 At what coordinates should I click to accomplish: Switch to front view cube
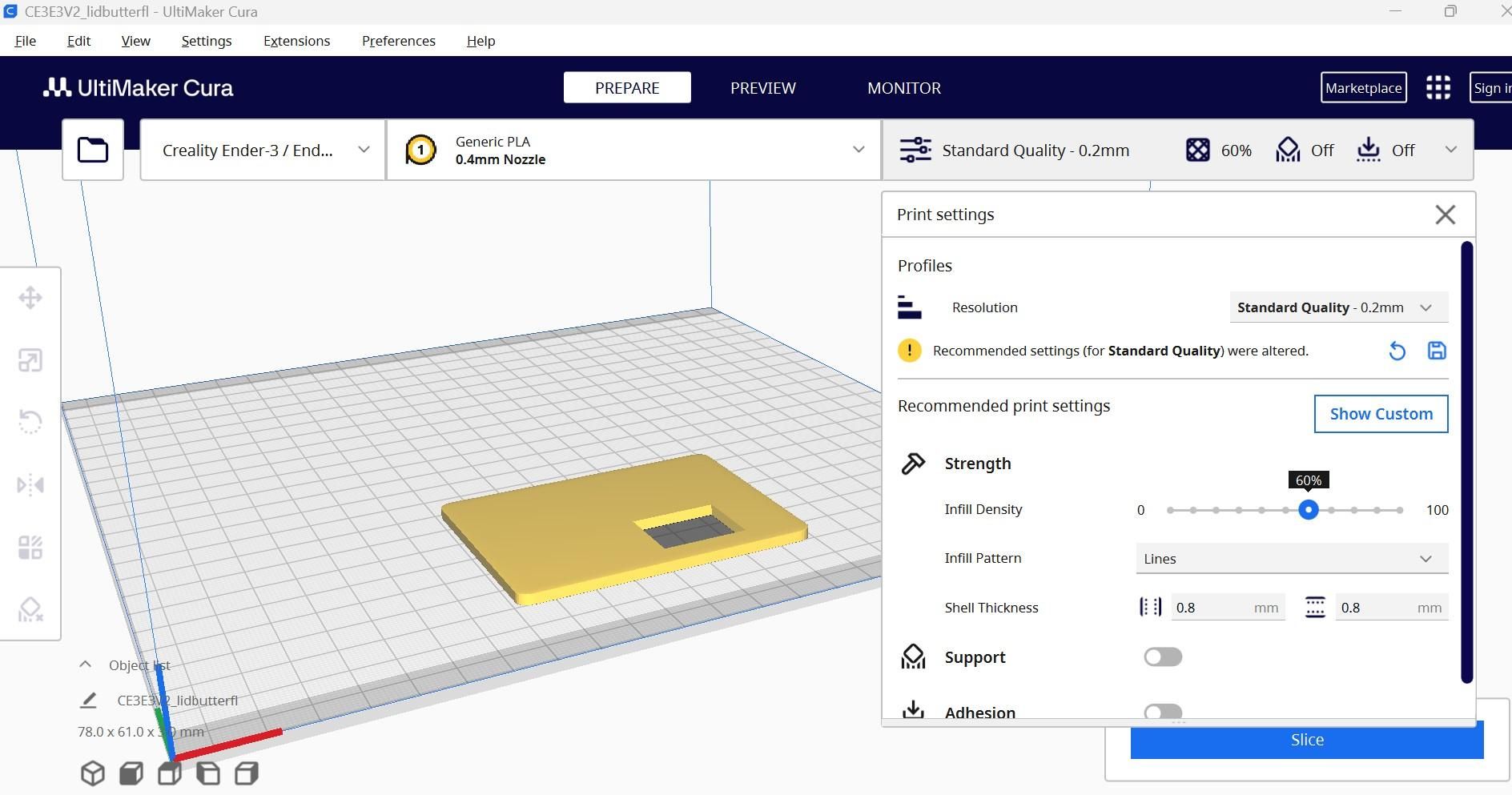(131, 773)
